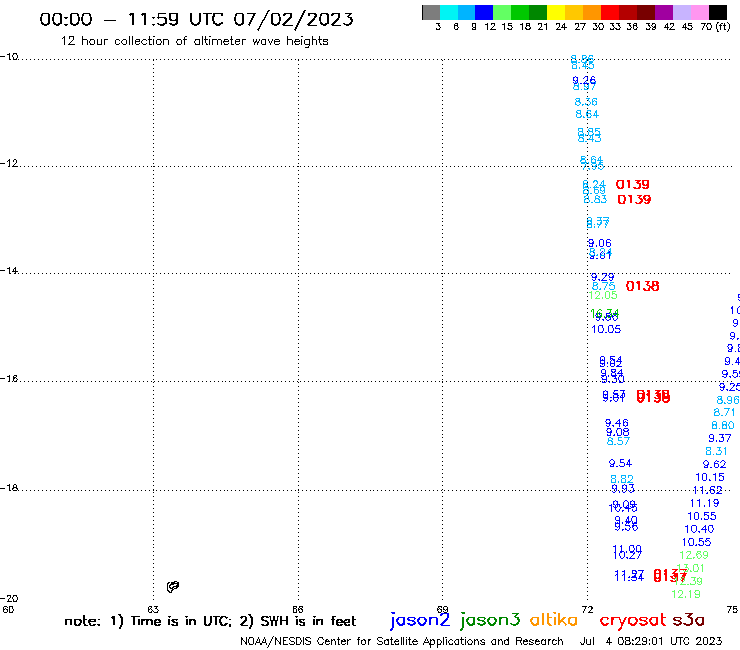Click the wave height value 9.06
Screen dimensions: 740x650
tap(600, 243)
